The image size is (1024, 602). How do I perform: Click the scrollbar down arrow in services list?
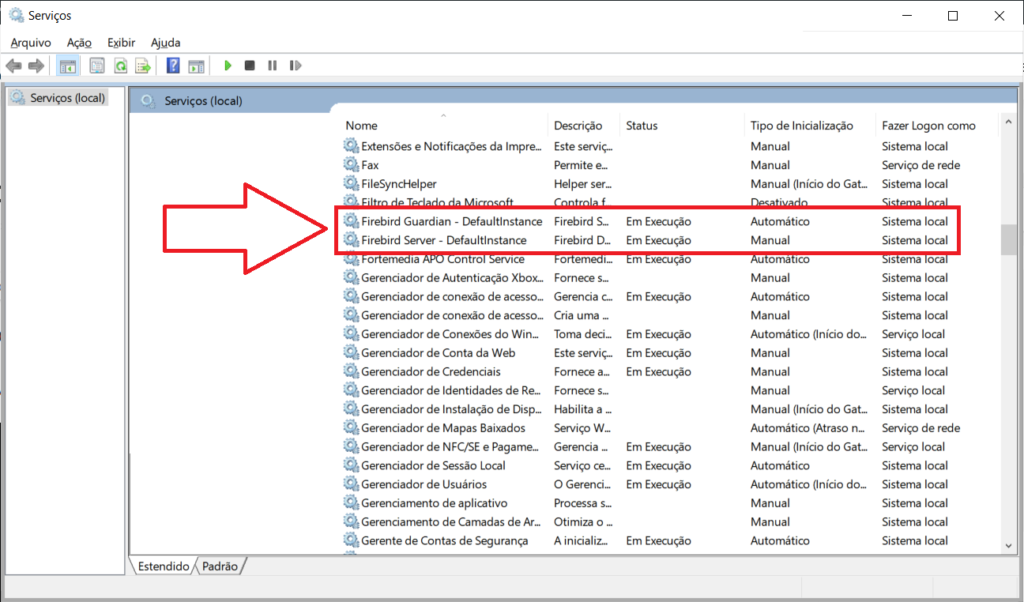(x=1009, y=545)
